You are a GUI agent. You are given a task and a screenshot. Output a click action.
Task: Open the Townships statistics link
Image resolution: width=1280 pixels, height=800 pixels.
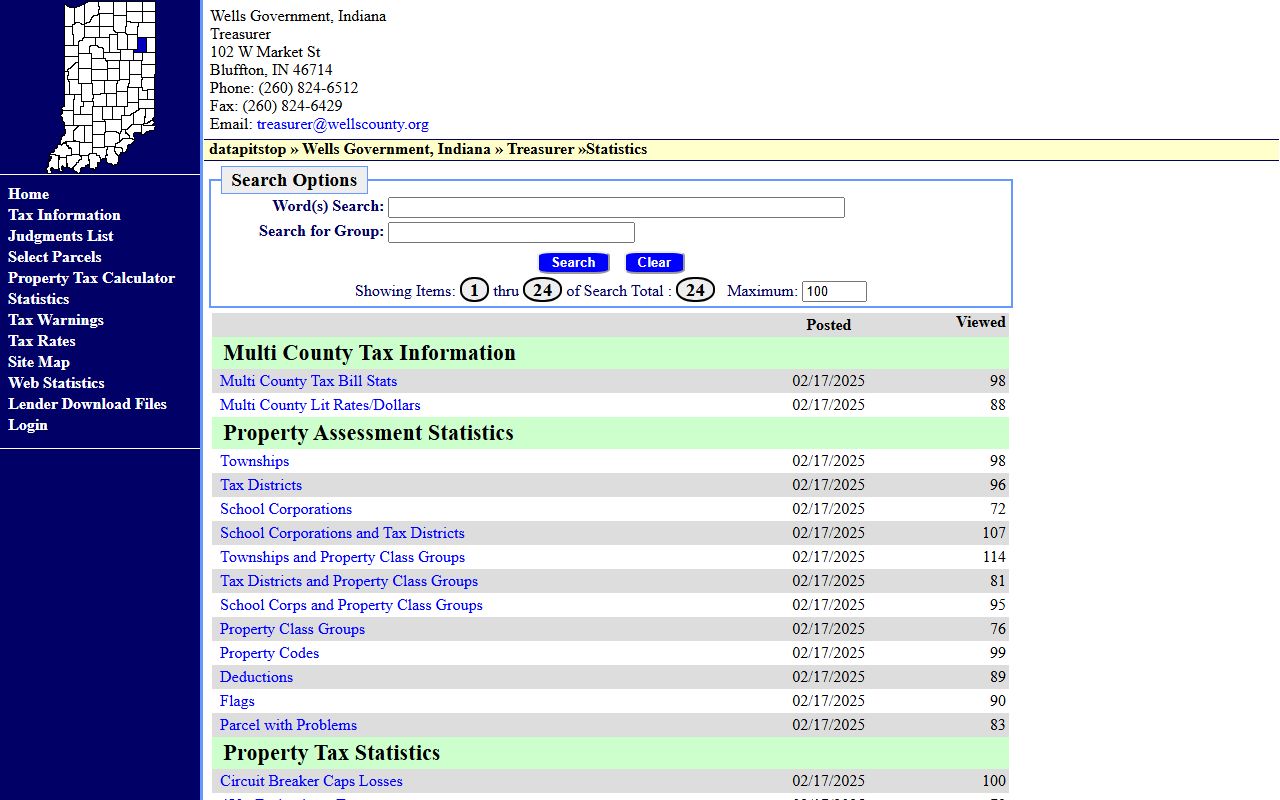[x=254, y=461]
